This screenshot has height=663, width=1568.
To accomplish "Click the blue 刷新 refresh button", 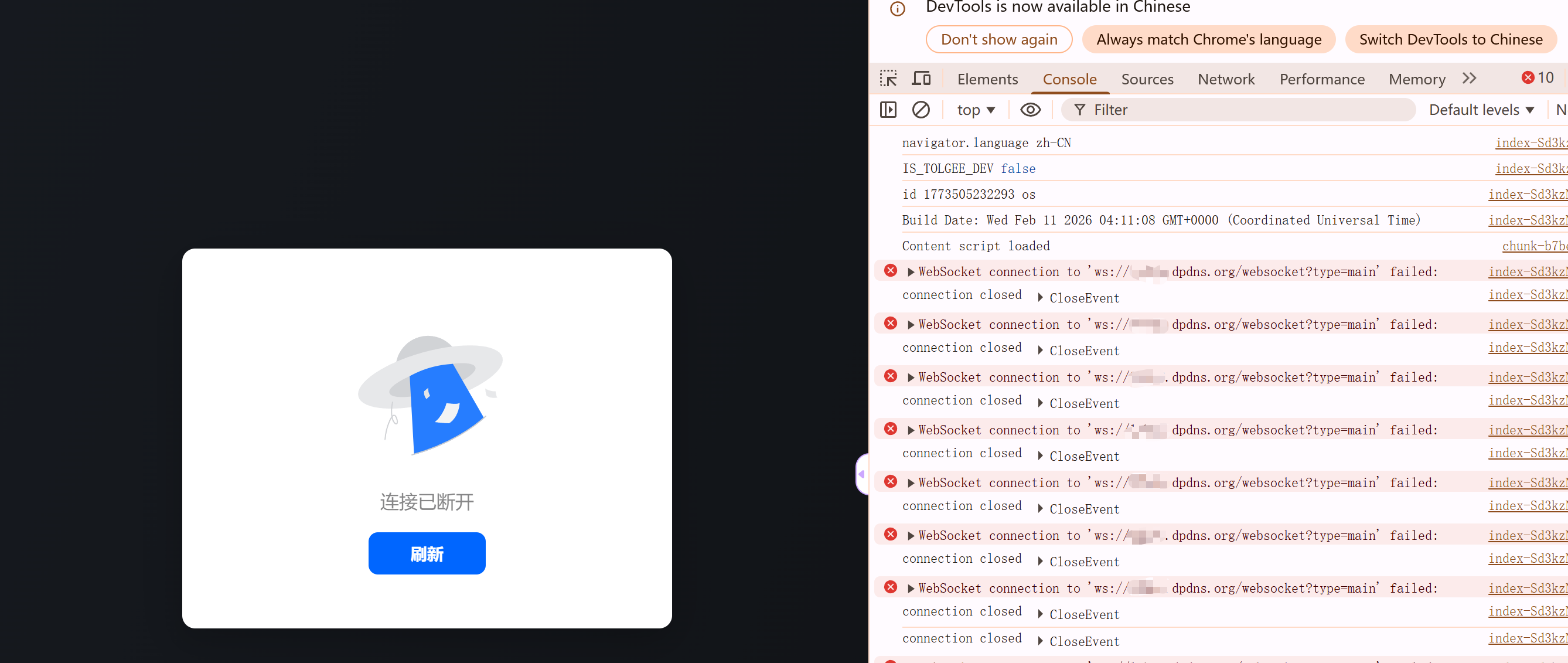I will coord(427,553).
